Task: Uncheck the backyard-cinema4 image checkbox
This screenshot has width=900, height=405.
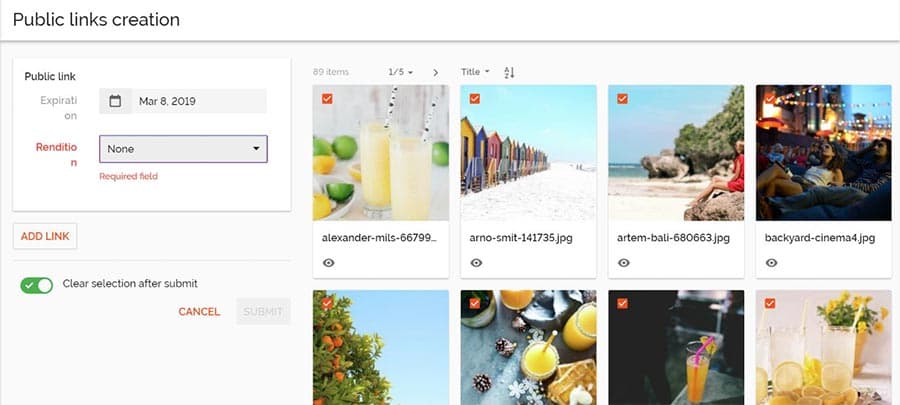Action: coord(770,99)
